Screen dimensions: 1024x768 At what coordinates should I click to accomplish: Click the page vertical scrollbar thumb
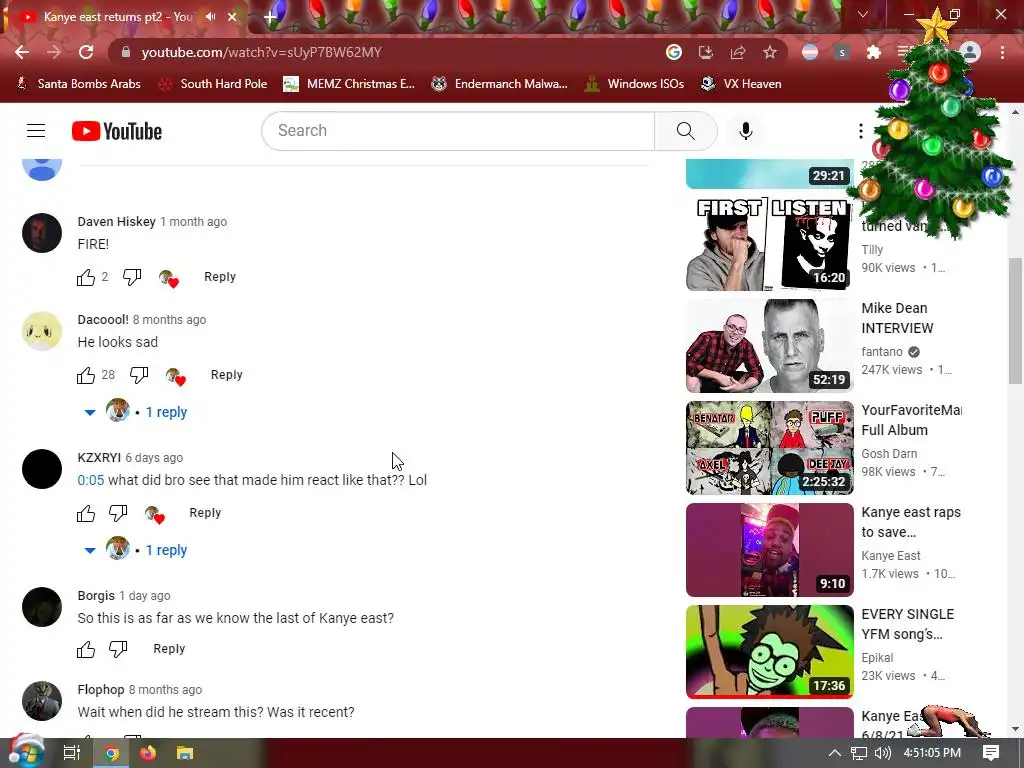click(x=1015, y=321)
